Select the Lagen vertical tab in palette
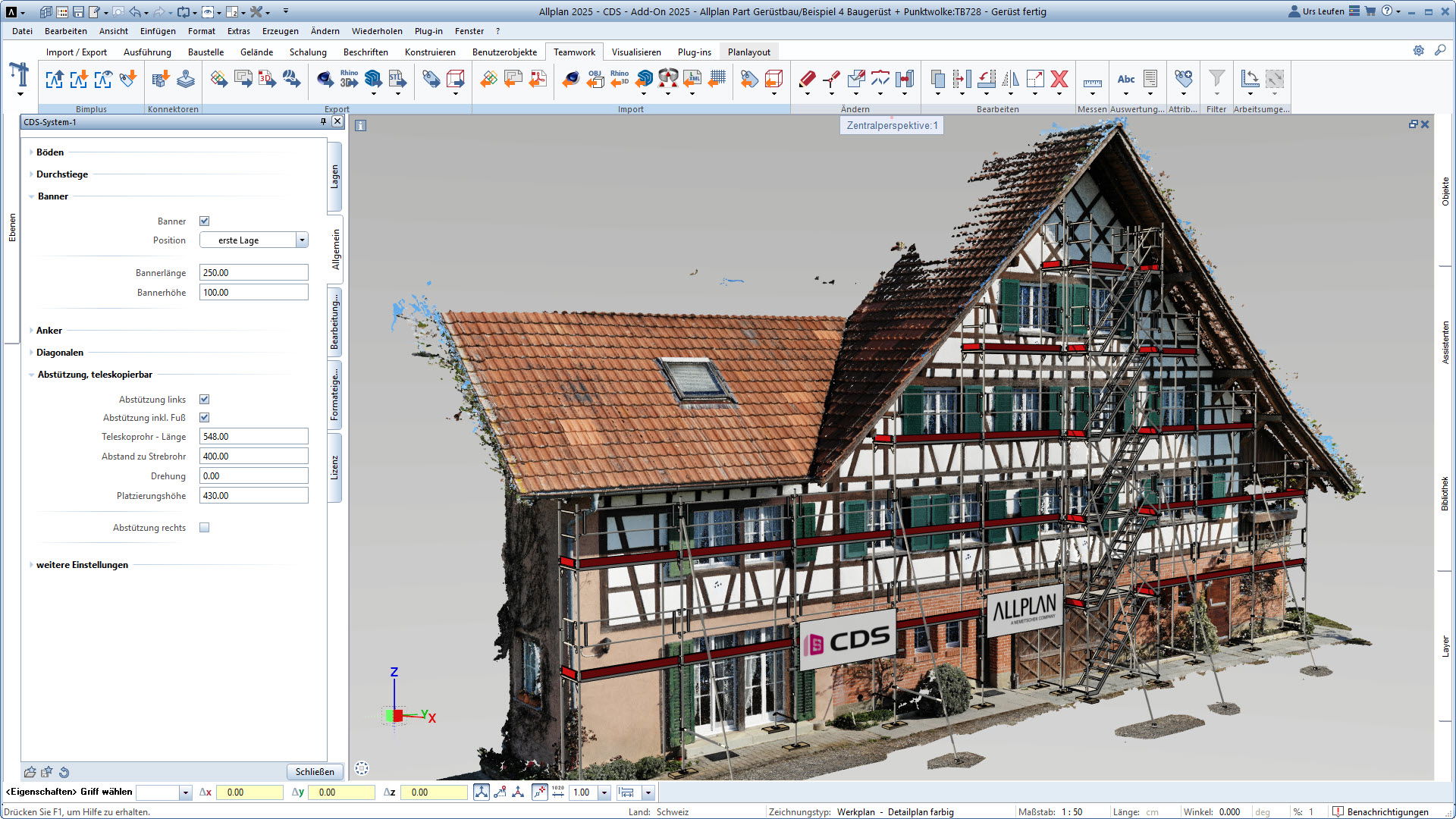1456x819 pixels. 334,177
